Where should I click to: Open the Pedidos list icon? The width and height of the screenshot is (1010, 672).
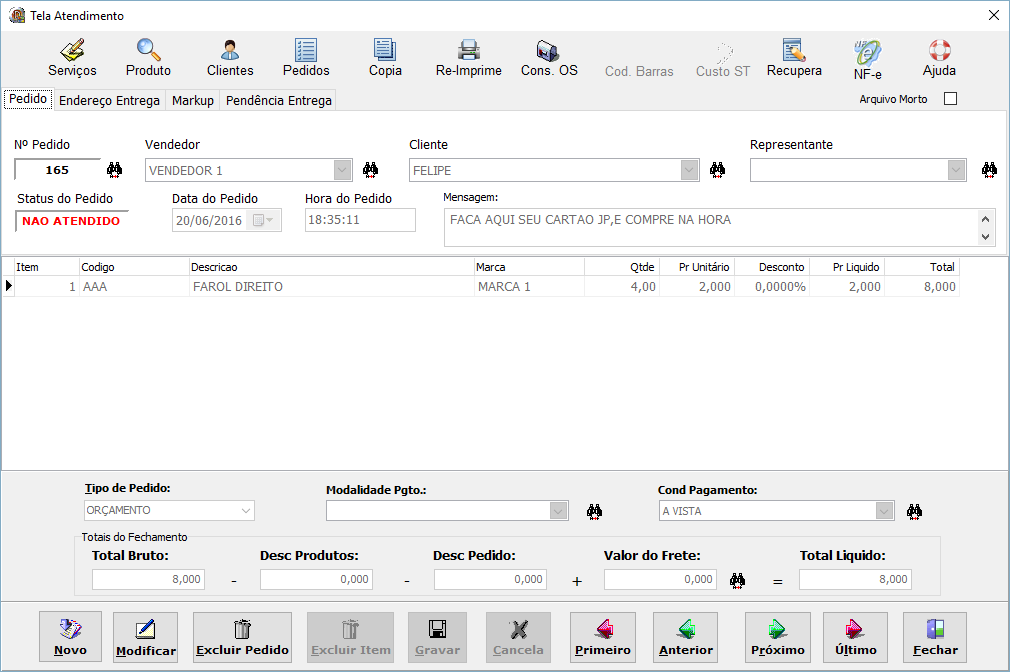tap(306, 58)
